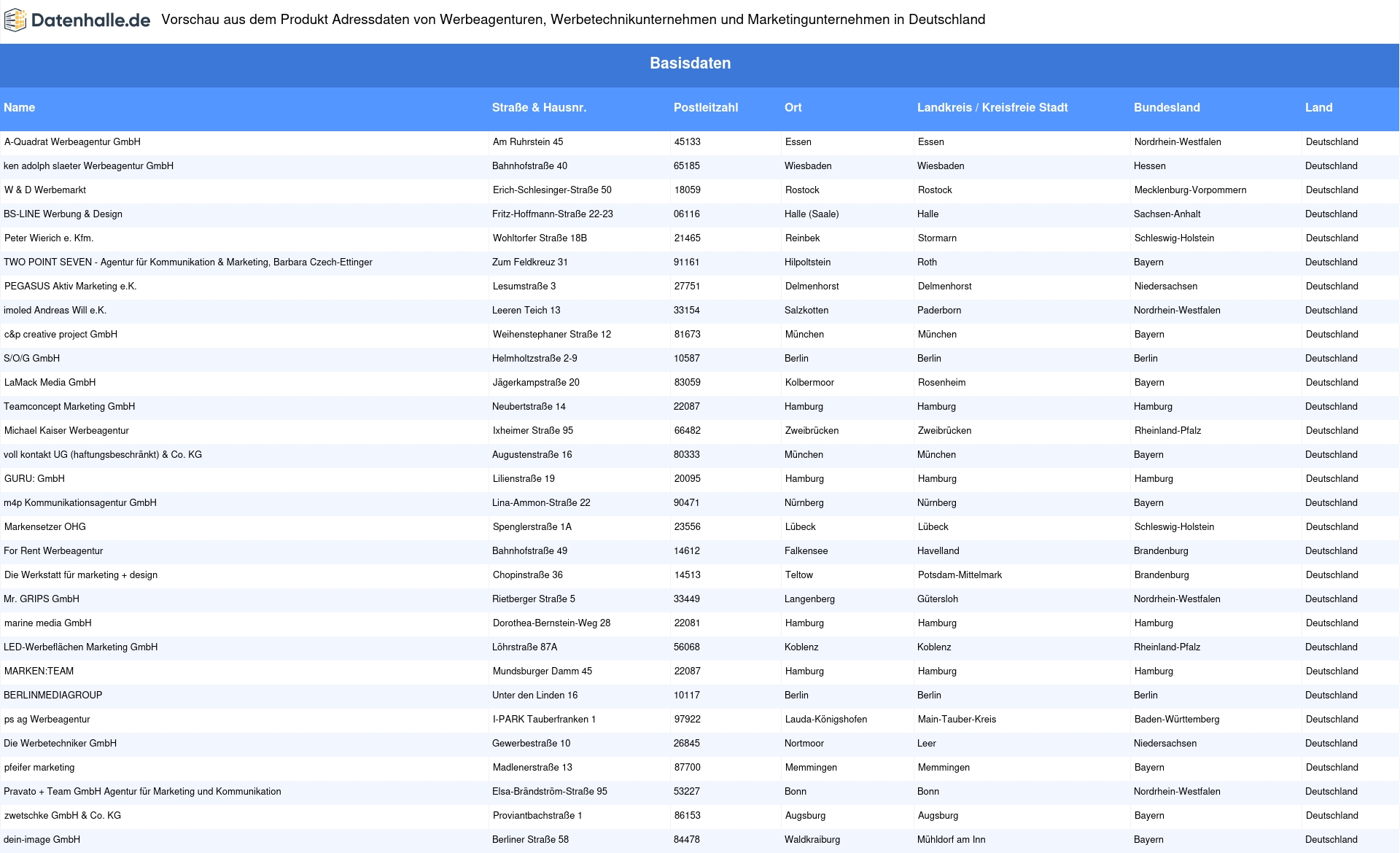Click postal code 45133

pos(688,142)
